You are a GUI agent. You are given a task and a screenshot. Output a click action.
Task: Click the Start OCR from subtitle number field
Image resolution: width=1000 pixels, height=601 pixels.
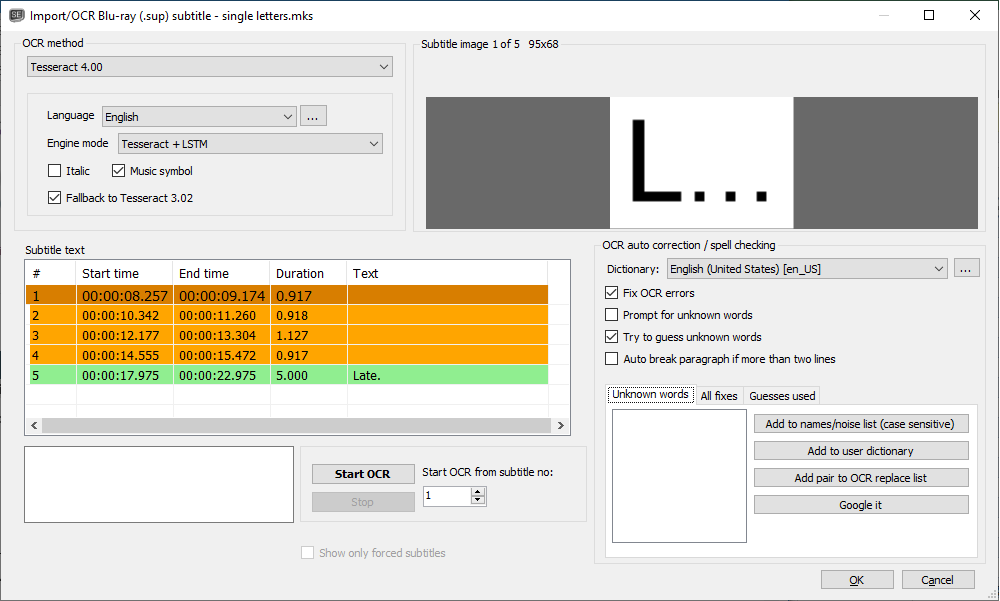click(x=447, y=496)
